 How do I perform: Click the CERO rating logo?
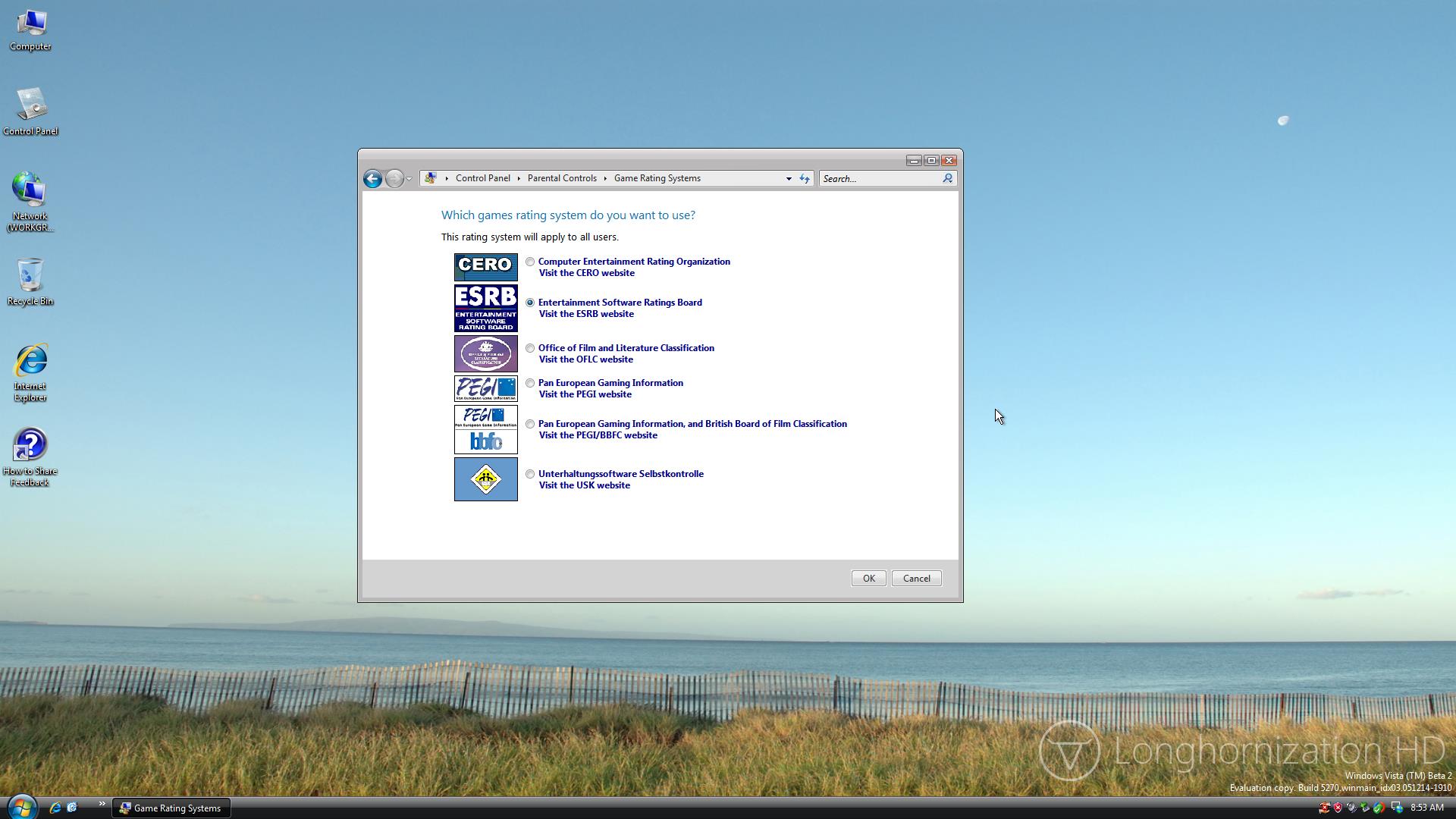pos(485,267)
